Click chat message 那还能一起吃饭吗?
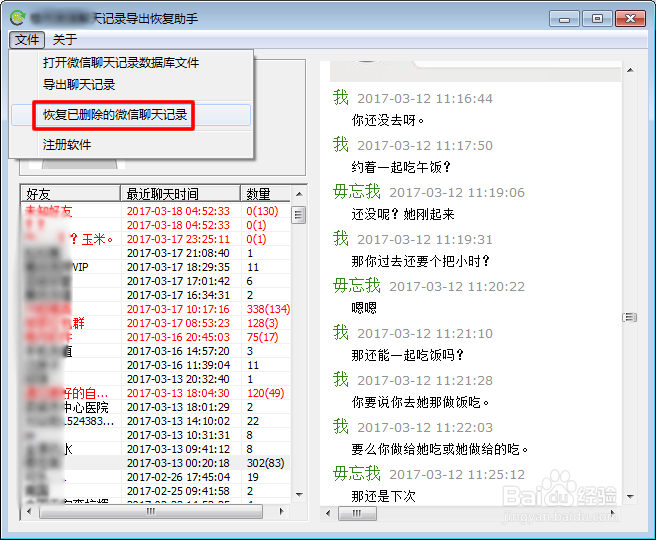Image resolution: width=656 pixels, height=540 pixels. (x=407, y=355)
